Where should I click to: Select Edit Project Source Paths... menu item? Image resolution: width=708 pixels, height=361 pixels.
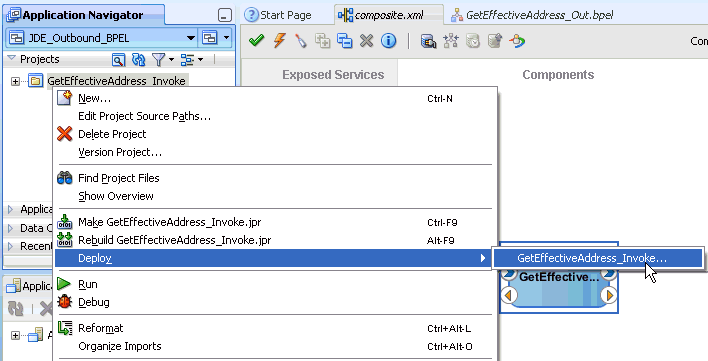(275, 116)
